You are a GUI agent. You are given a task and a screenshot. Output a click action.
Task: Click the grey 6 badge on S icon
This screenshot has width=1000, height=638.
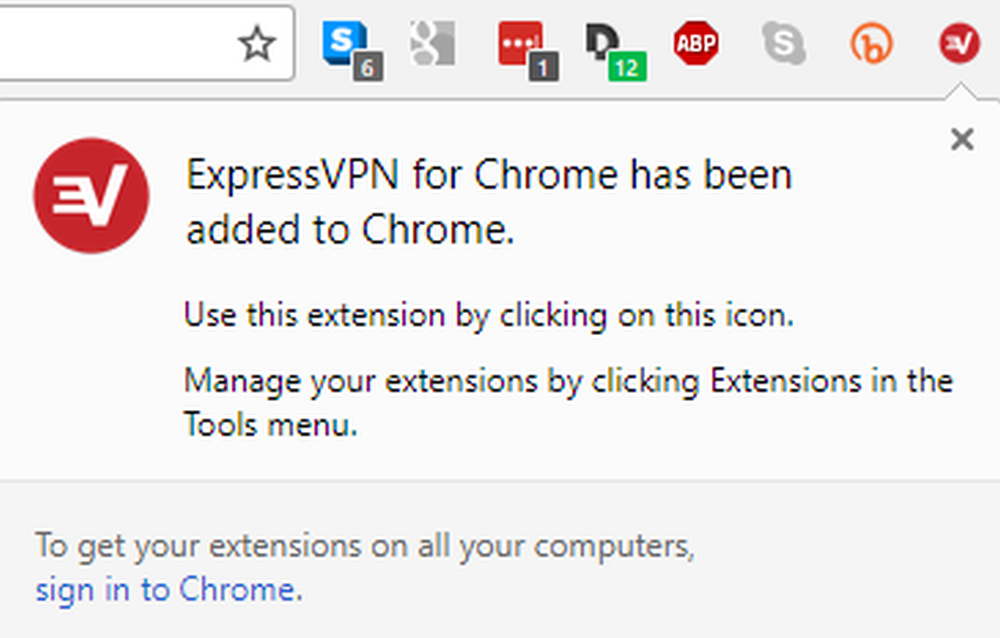click(x=367, y=66)
